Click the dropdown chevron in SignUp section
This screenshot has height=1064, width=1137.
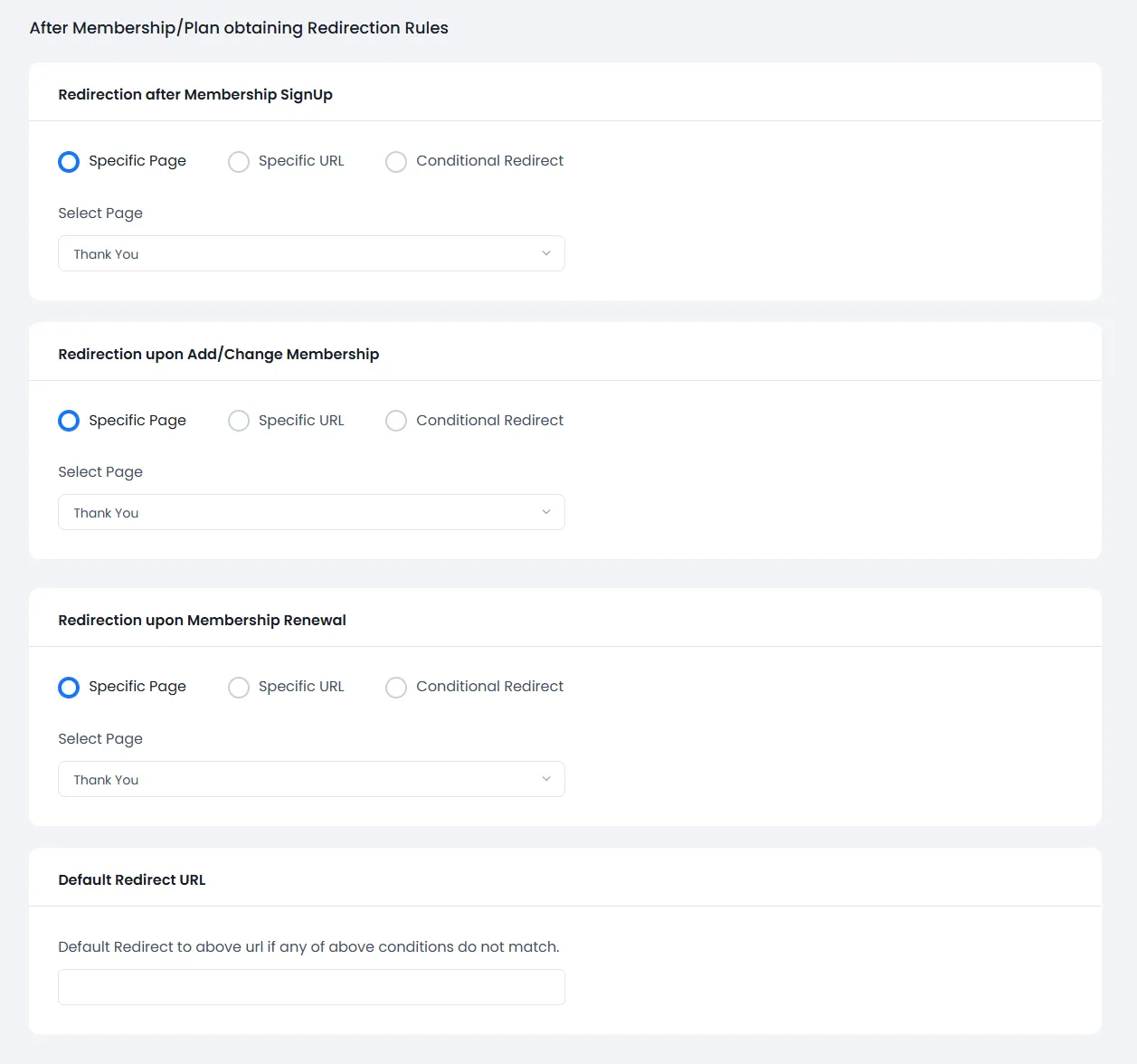[x=546, y=253]
